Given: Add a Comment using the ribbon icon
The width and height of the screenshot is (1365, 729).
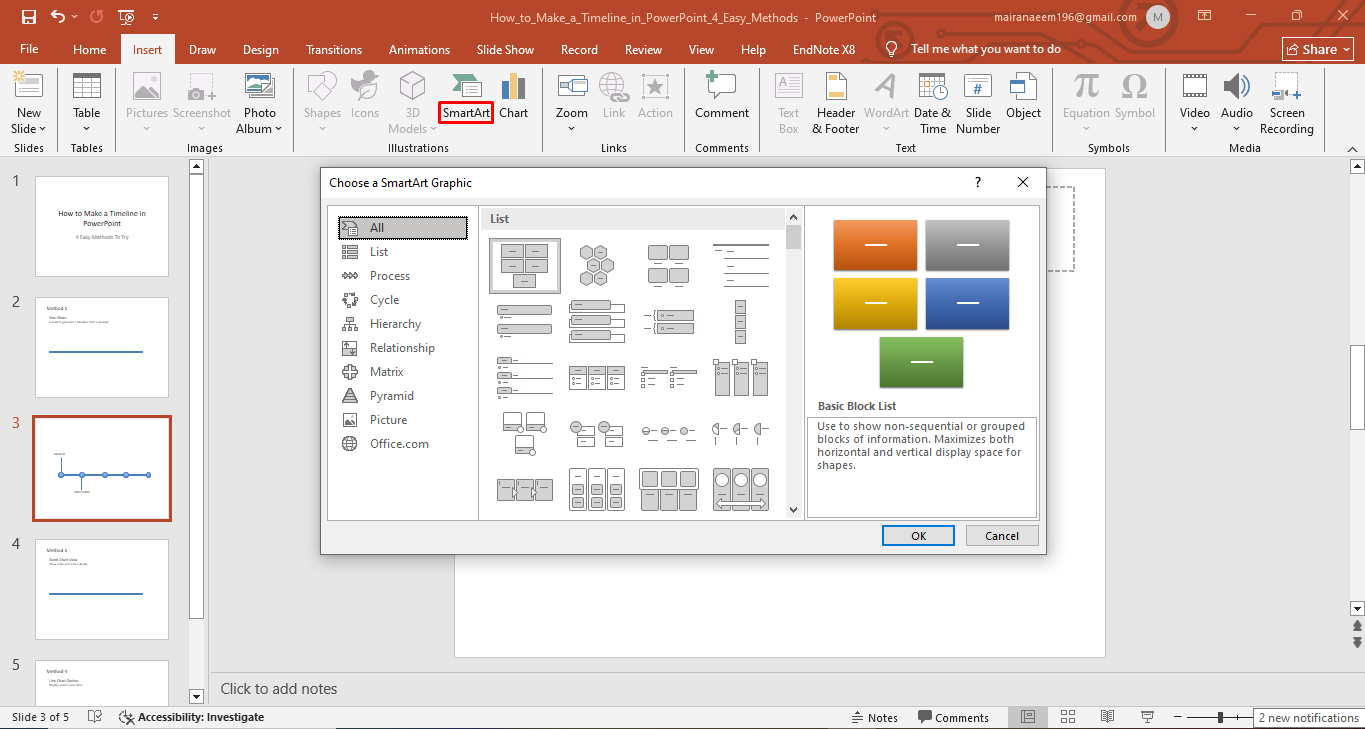Looking at the screenshot, I should [x=722, y=97].
